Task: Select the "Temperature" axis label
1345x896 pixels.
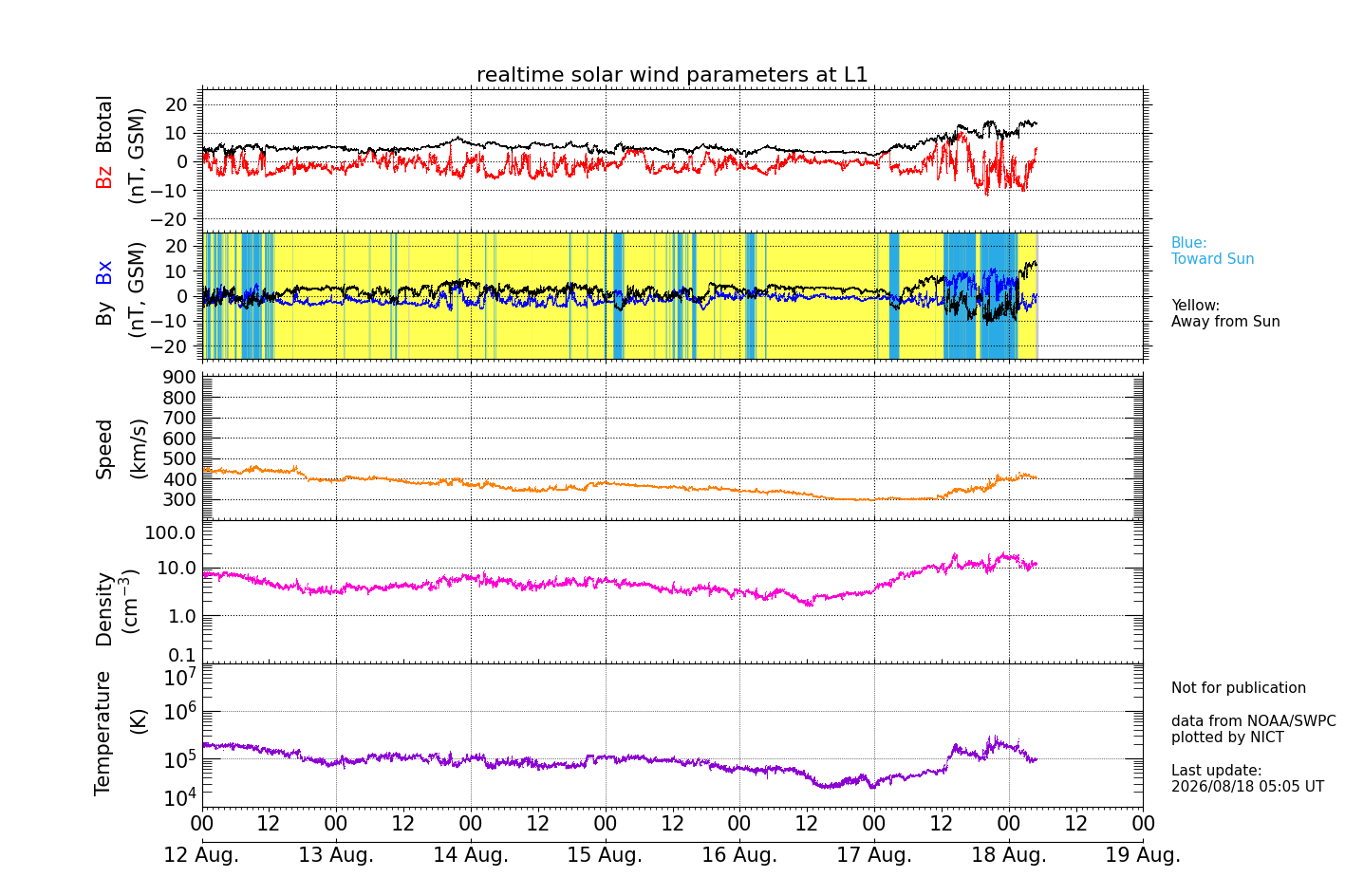Action: [103, 733]
